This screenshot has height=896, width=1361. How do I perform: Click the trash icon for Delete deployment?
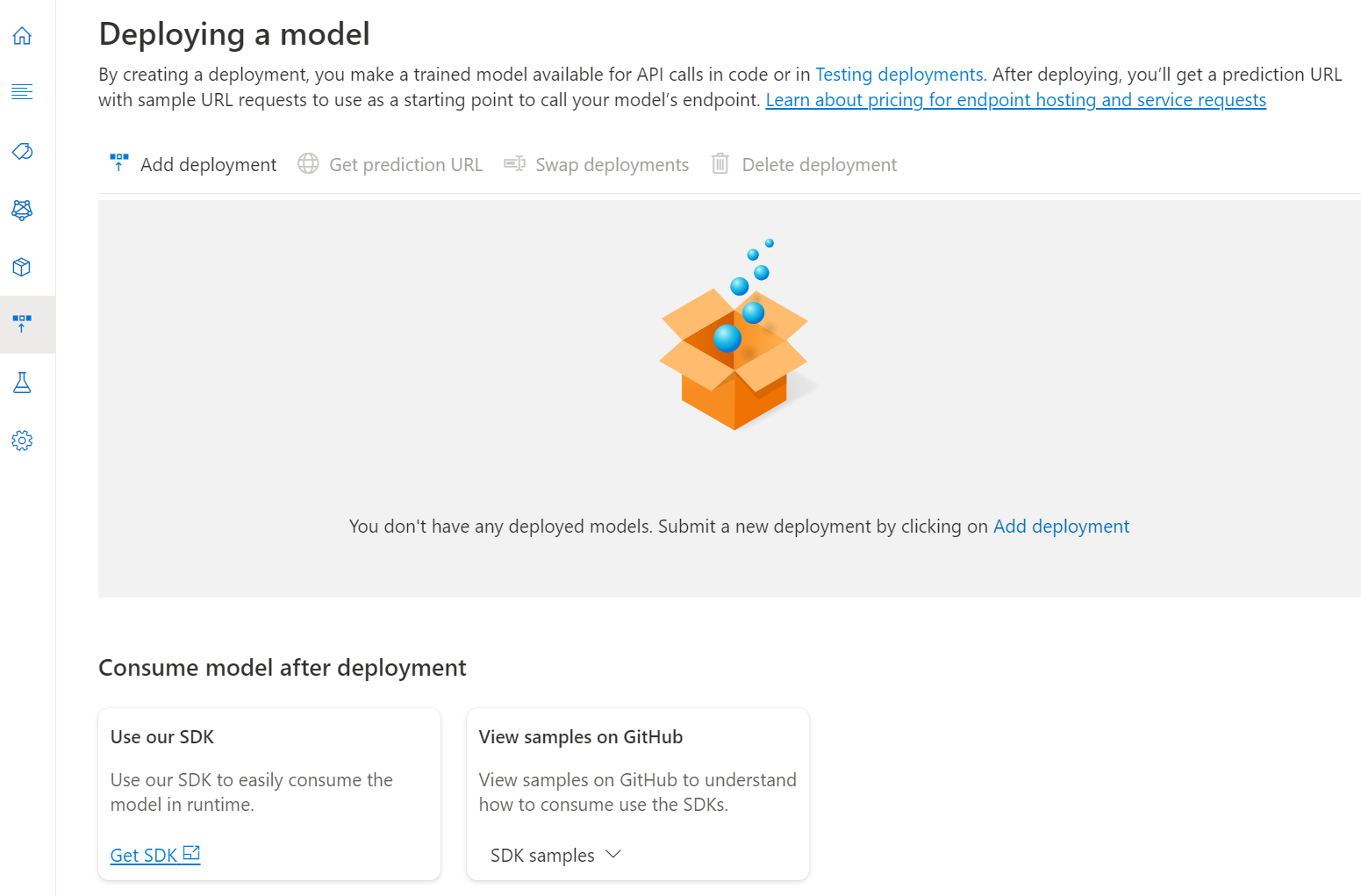720,163
